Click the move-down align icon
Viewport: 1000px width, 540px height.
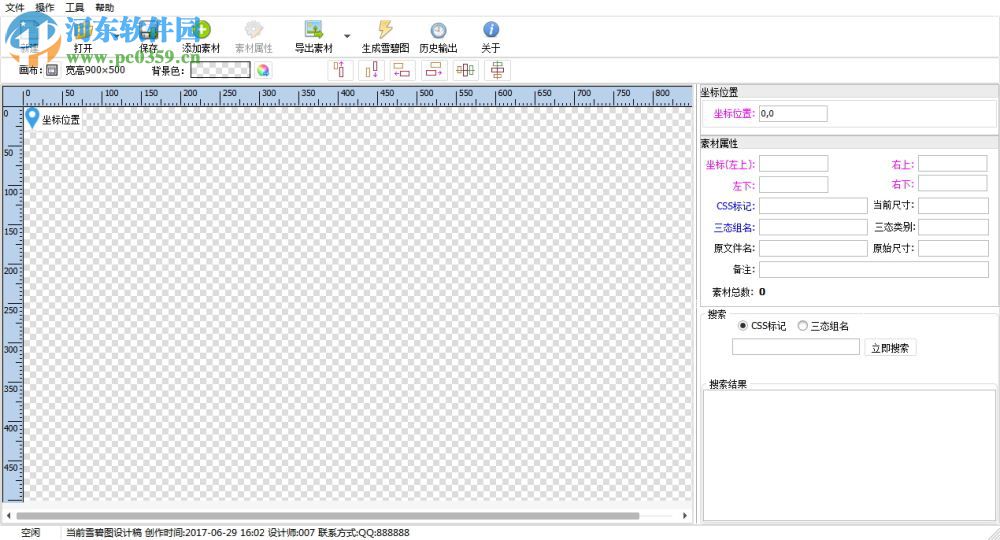371,70
